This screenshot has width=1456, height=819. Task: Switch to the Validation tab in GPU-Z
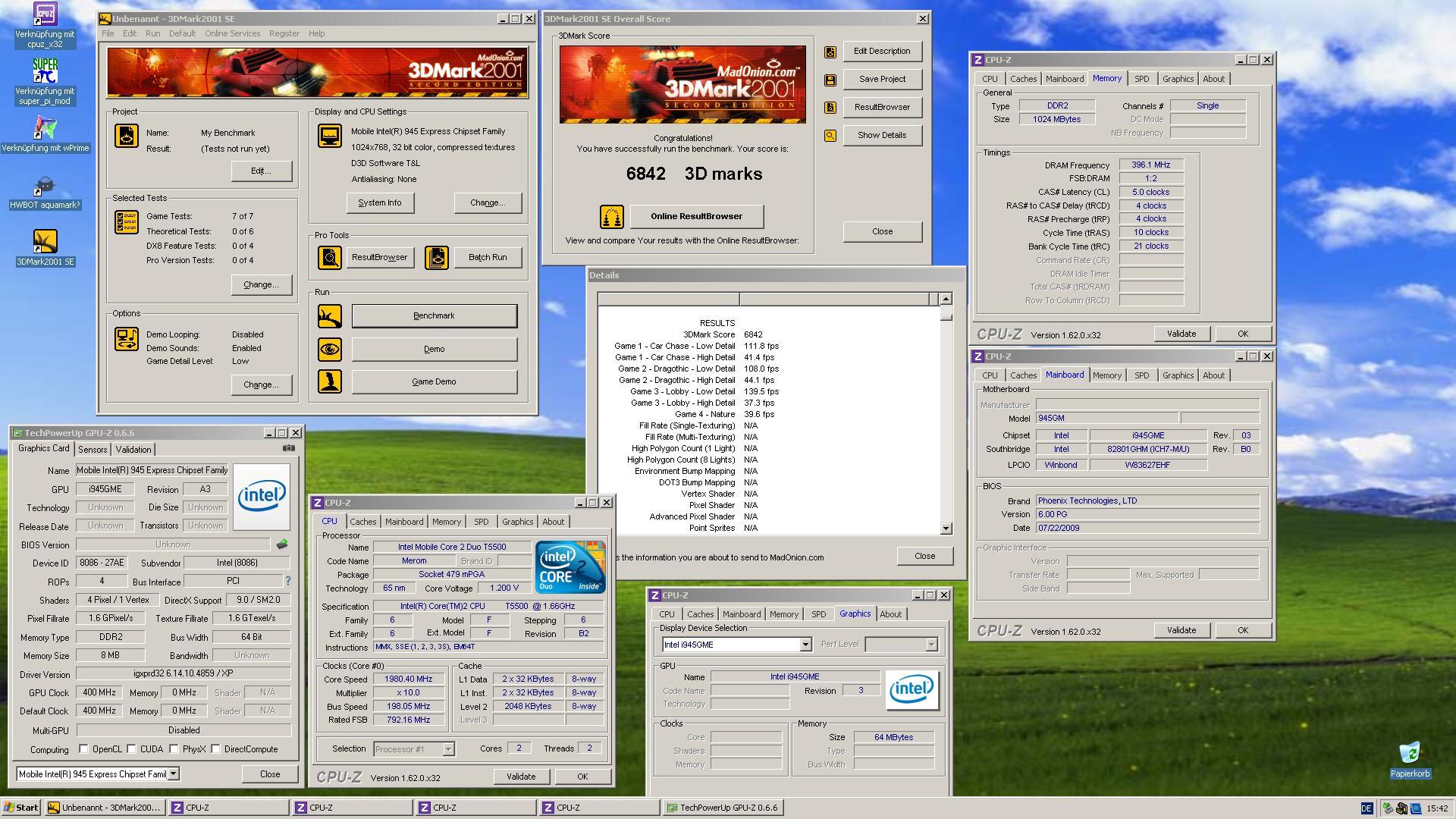(133, 450)
